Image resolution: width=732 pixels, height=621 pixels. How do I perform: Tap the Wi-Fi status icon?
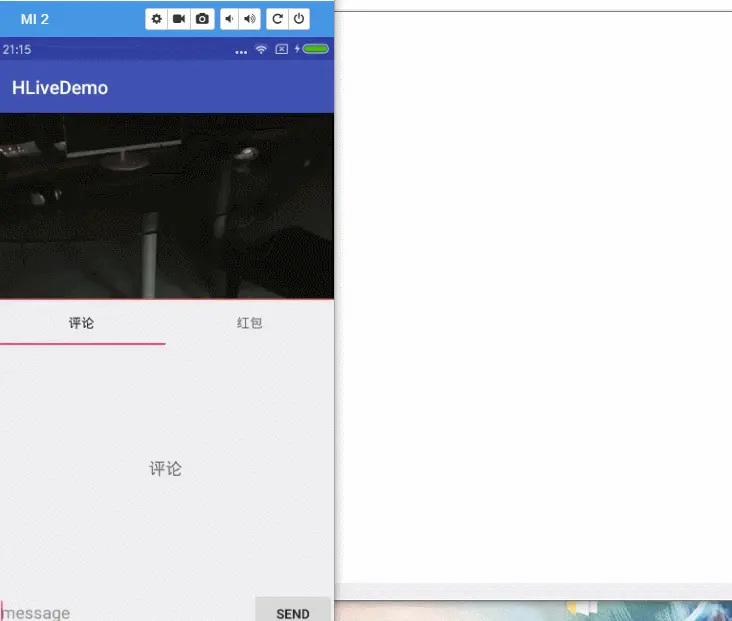[x=261, y=49]
